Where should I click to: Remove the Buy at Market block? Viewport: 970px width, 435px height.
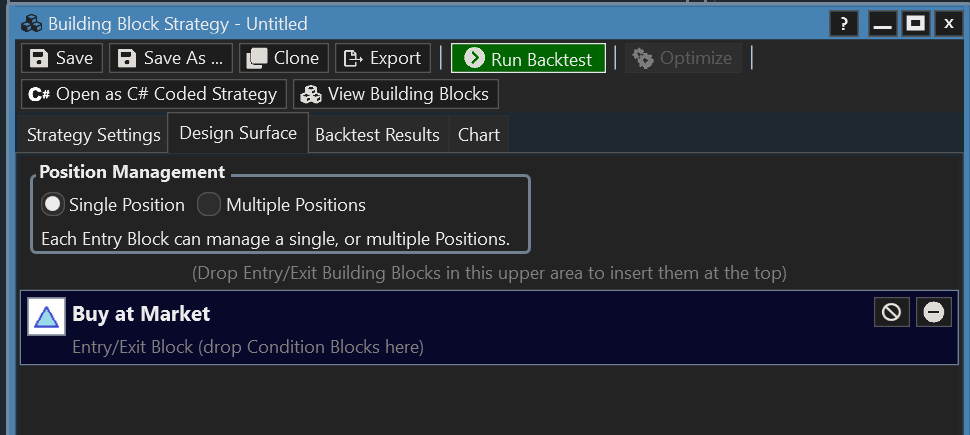(934, 312)
